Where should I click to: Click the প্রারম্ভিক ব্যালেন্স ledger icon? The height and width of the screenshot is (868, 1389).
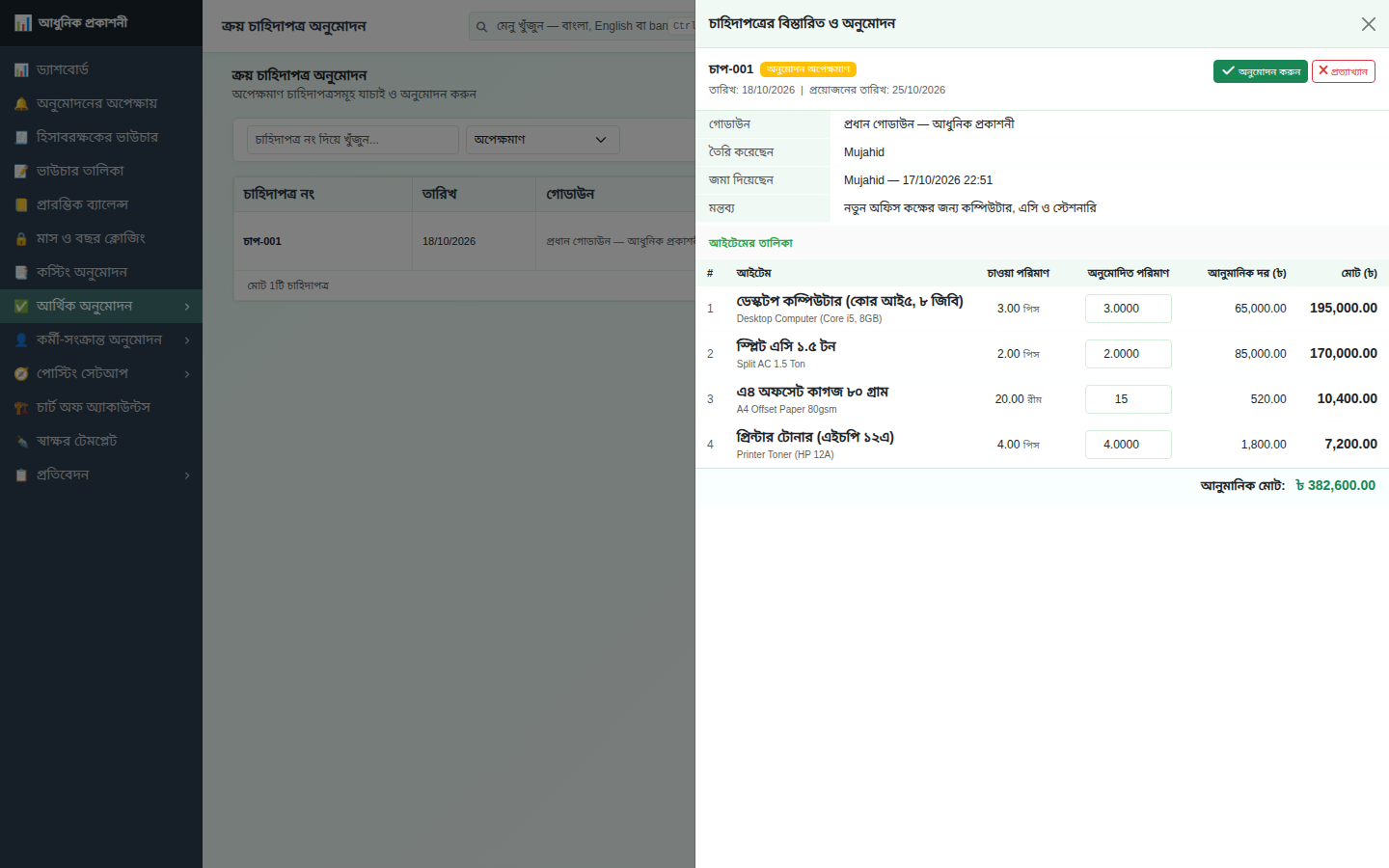click(21, 204)
